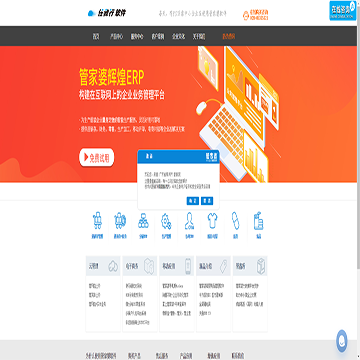Open 关于我们 in the navigation bar

click(x=199, y=37)
